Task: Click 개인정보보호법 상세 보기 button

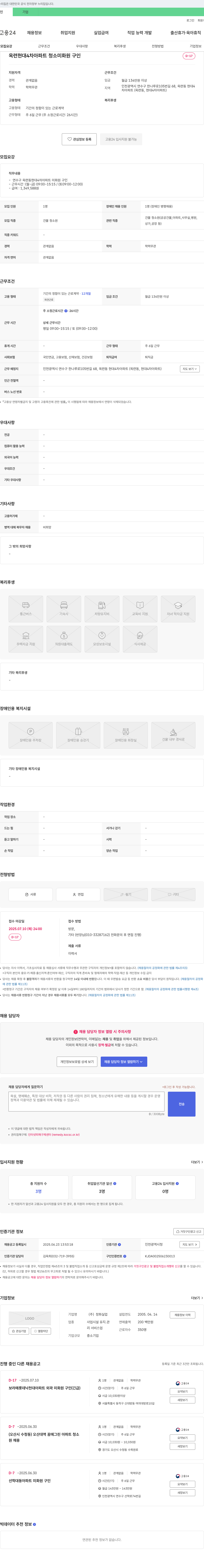Action: [77, 1061]
